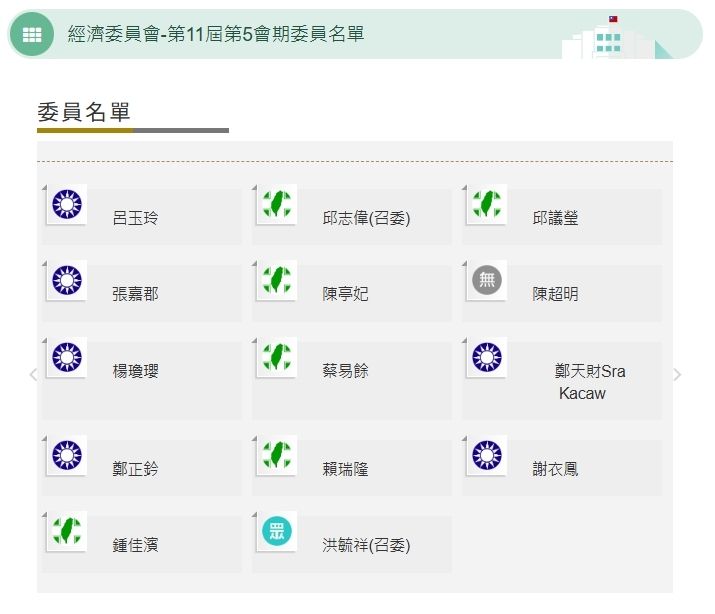The width and height of the screenshot is (715, 614).
Task: Click KMT party emblem beside 呂玉玲
Action: coord(67,205)
